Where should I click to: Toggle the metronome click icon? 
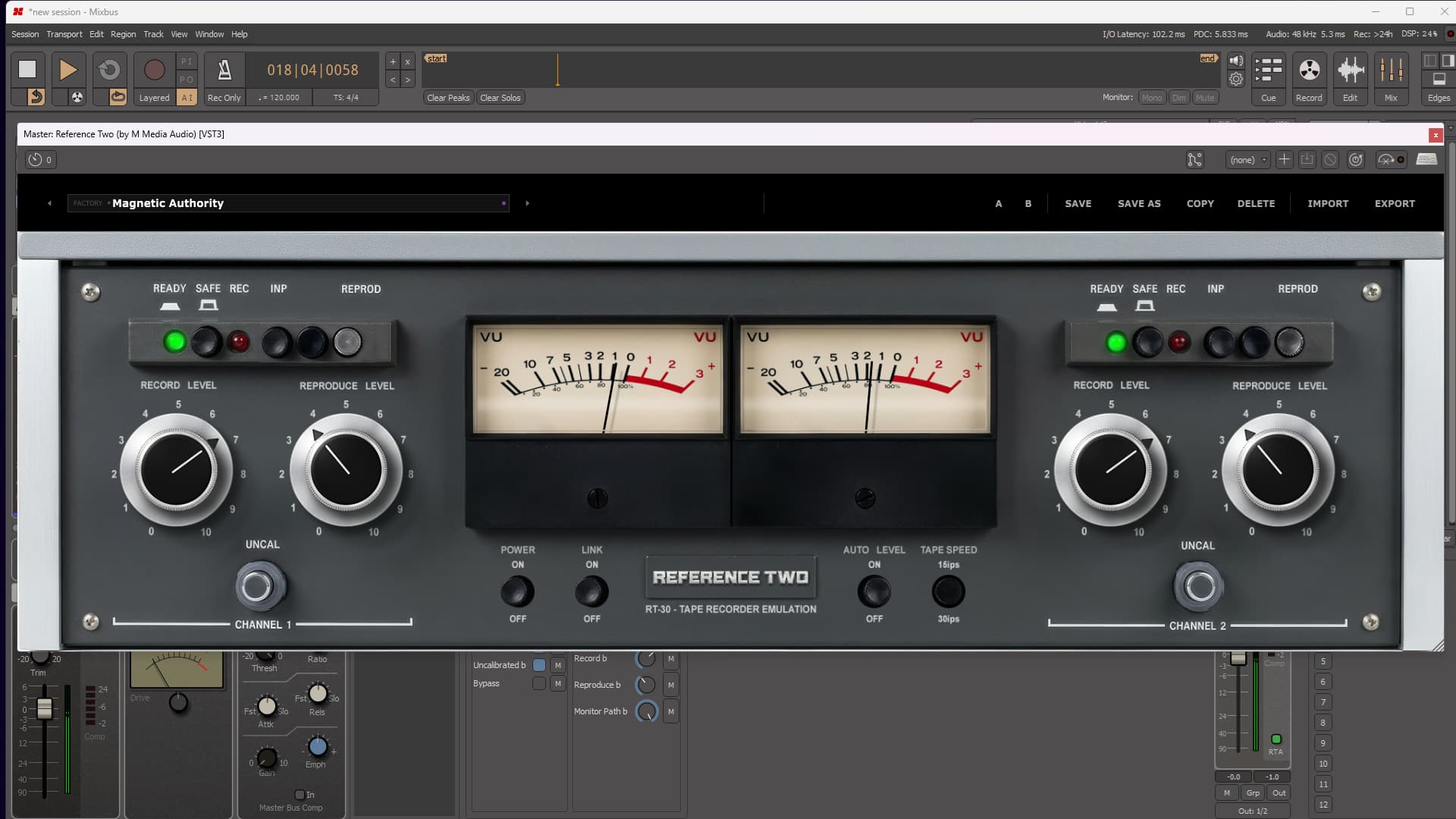point(224,70)
